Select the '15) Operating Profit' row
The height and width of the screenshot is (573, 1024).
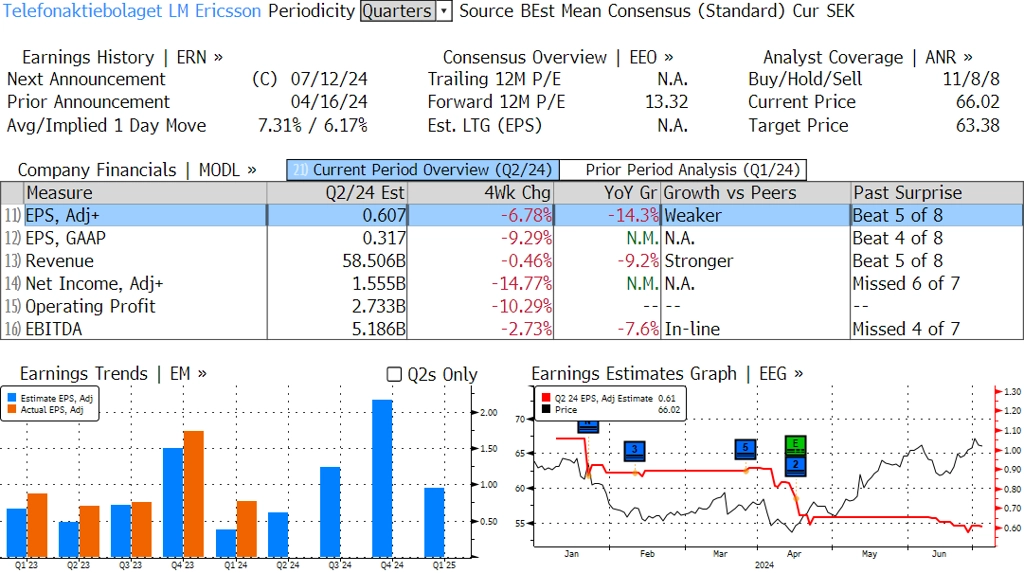[512, 306]
